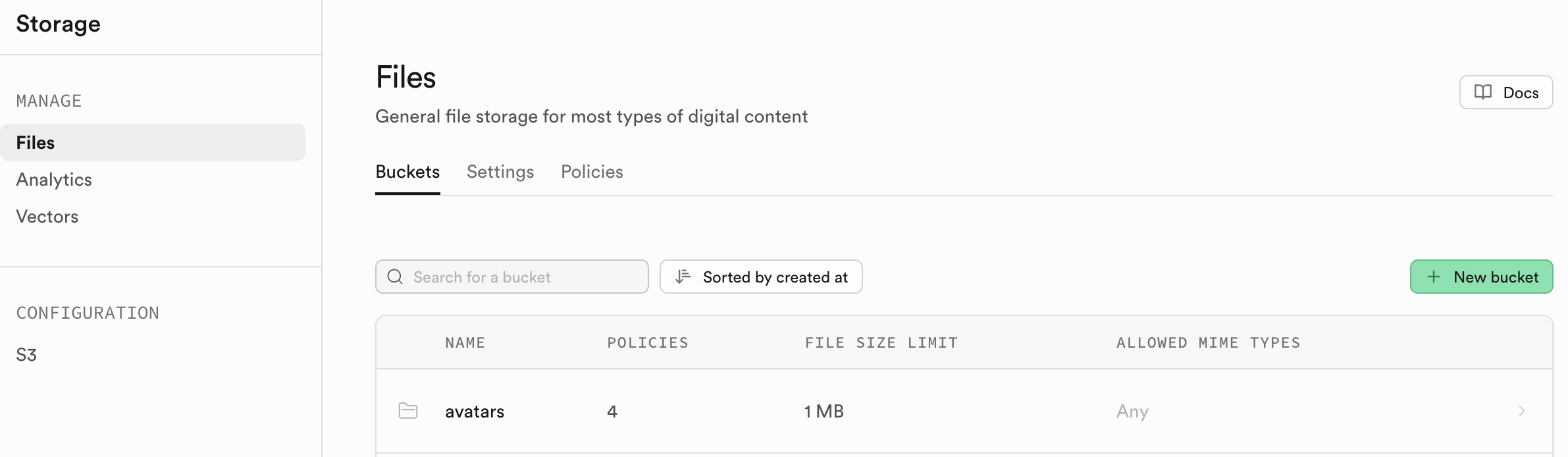Click the NAME column header
Image resolution: width=1568 pixels, height=457 pixels.
click(x=465, y=342)
